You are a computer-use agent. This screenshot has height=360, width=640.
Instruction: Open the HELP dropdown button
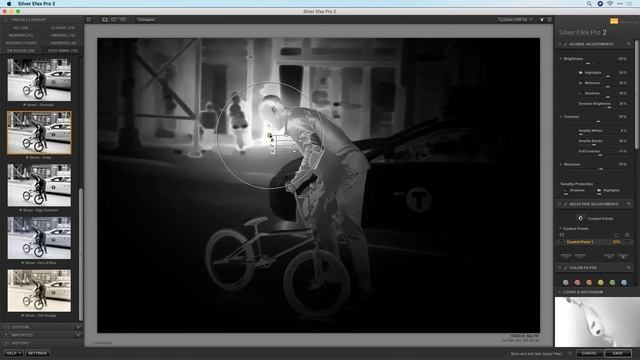[x=13, y=353]
